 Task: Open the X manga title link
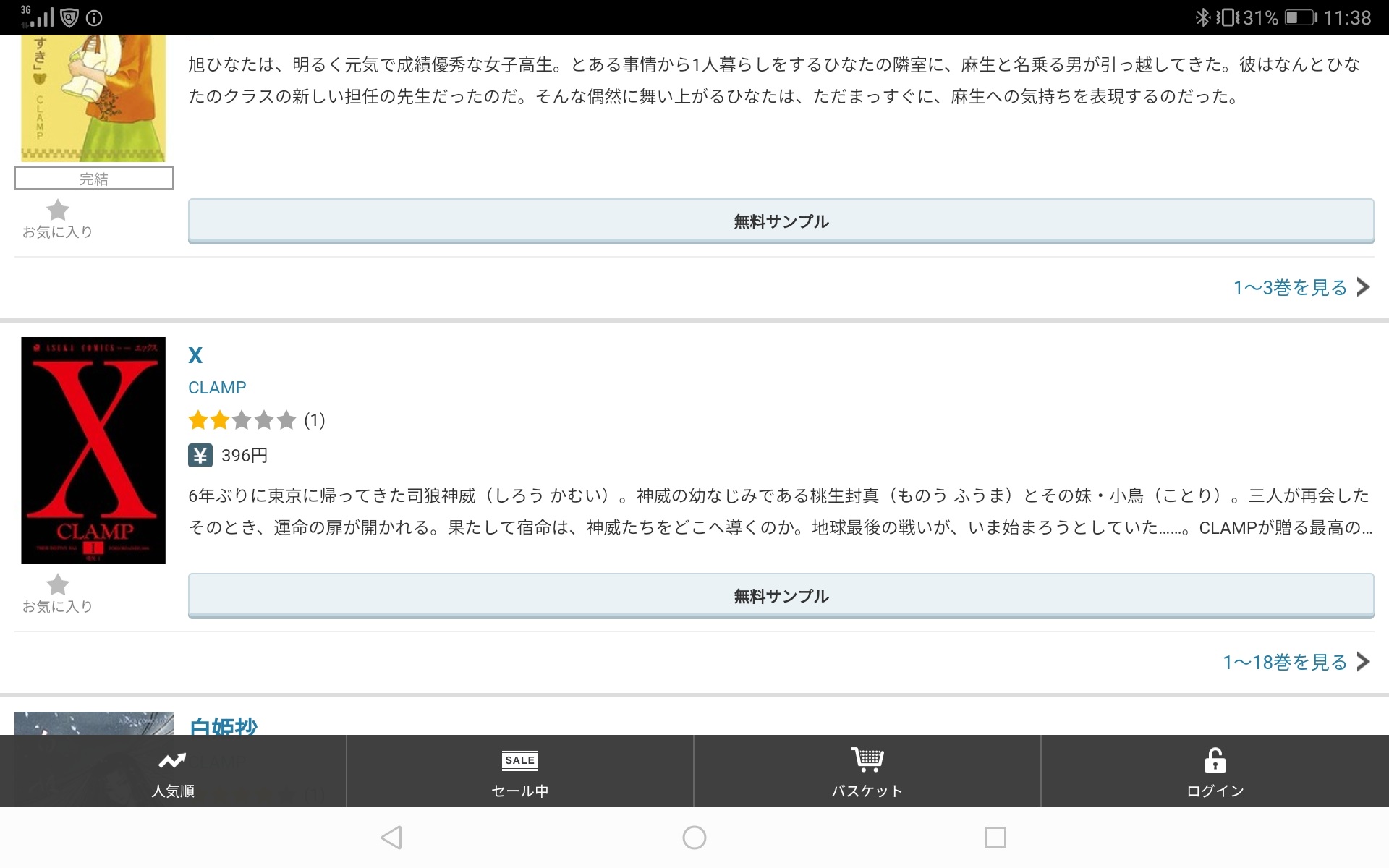coord(195,355)
